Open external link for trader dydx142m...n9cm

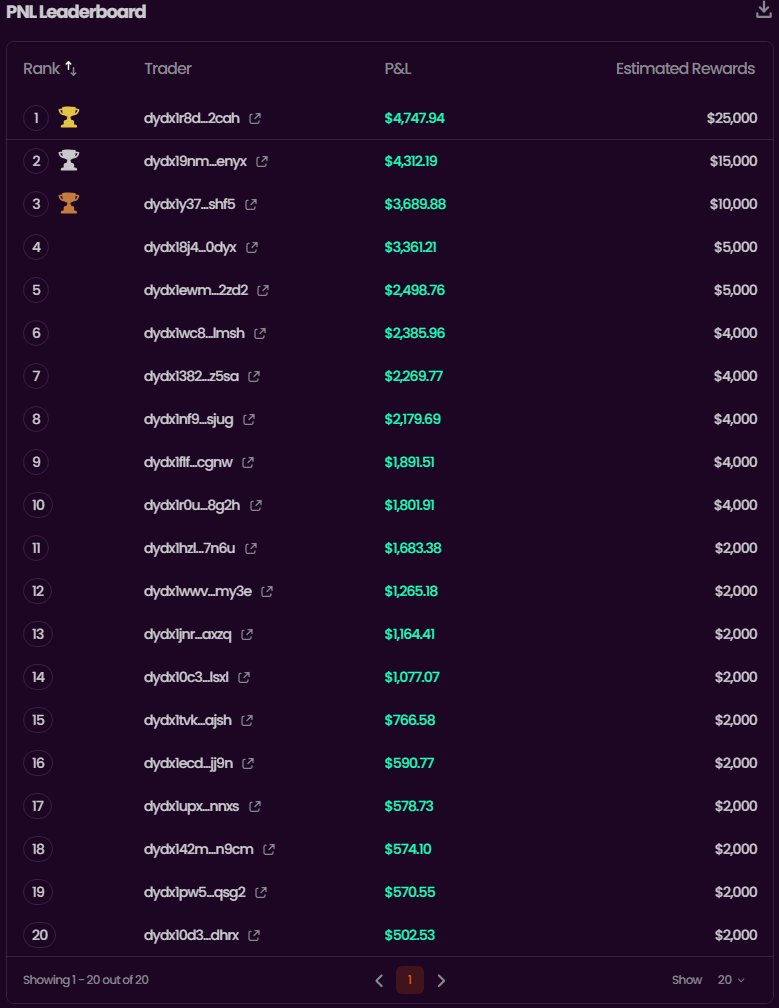click(x=269, y=849)
